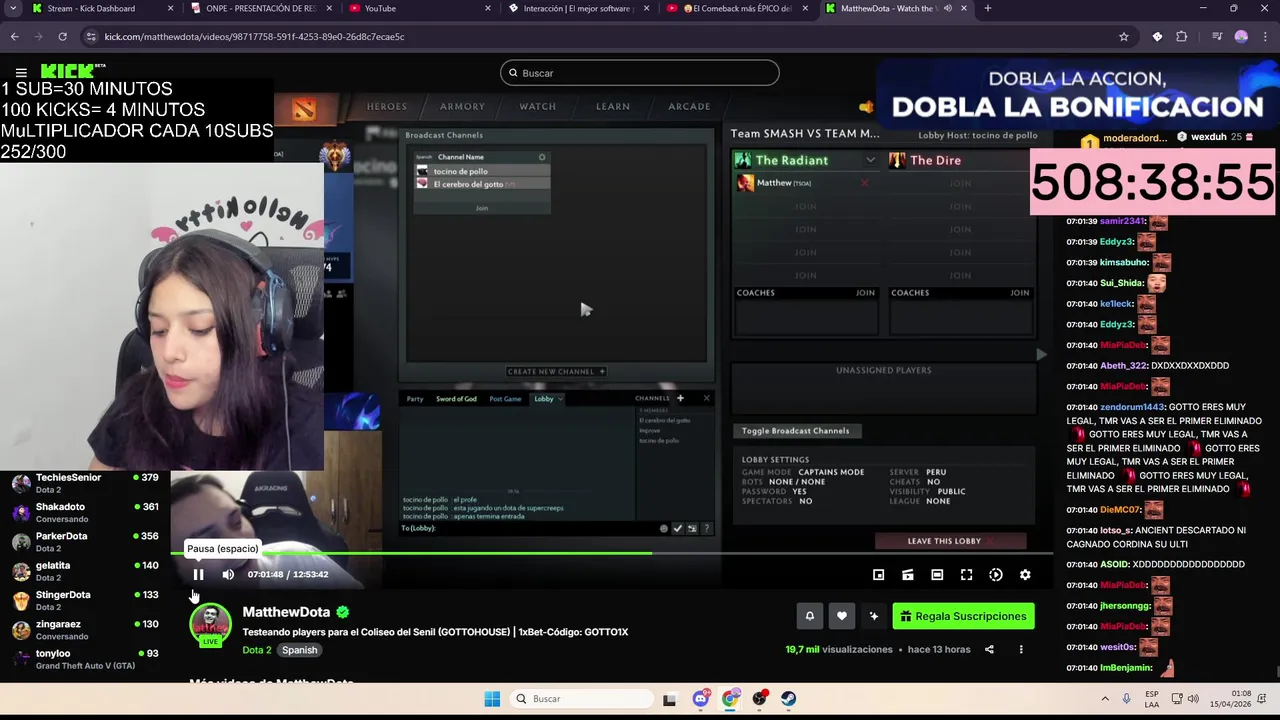Click the Buscar search field on Kick
Viewport: 1280px width, 720px height.
[x=640, y=73]
